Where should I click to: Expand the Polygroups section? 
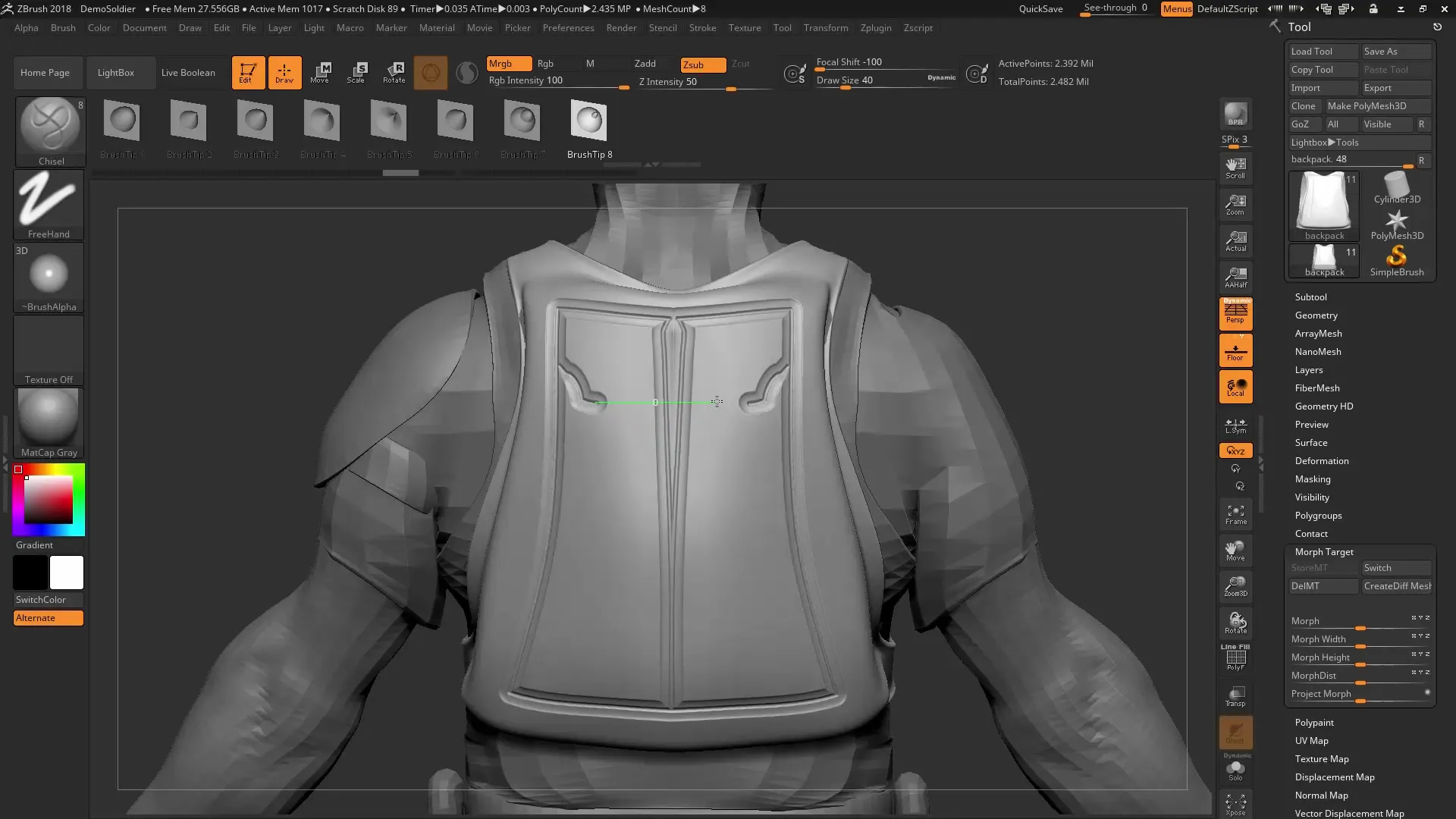pos(1318,516)
